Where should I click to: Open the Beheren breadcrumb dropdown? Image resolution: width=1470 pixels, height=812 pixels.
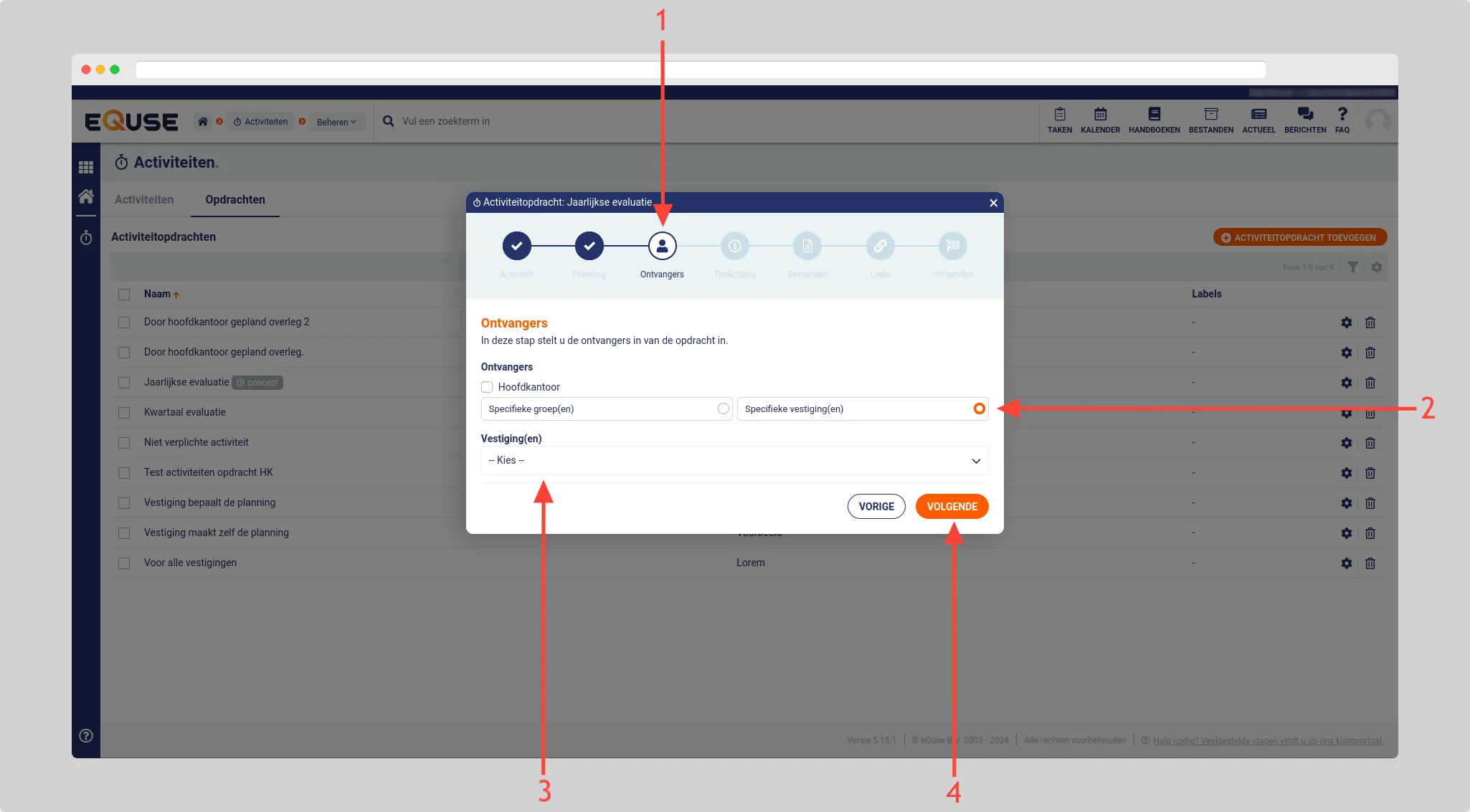(x=336, y=122)
